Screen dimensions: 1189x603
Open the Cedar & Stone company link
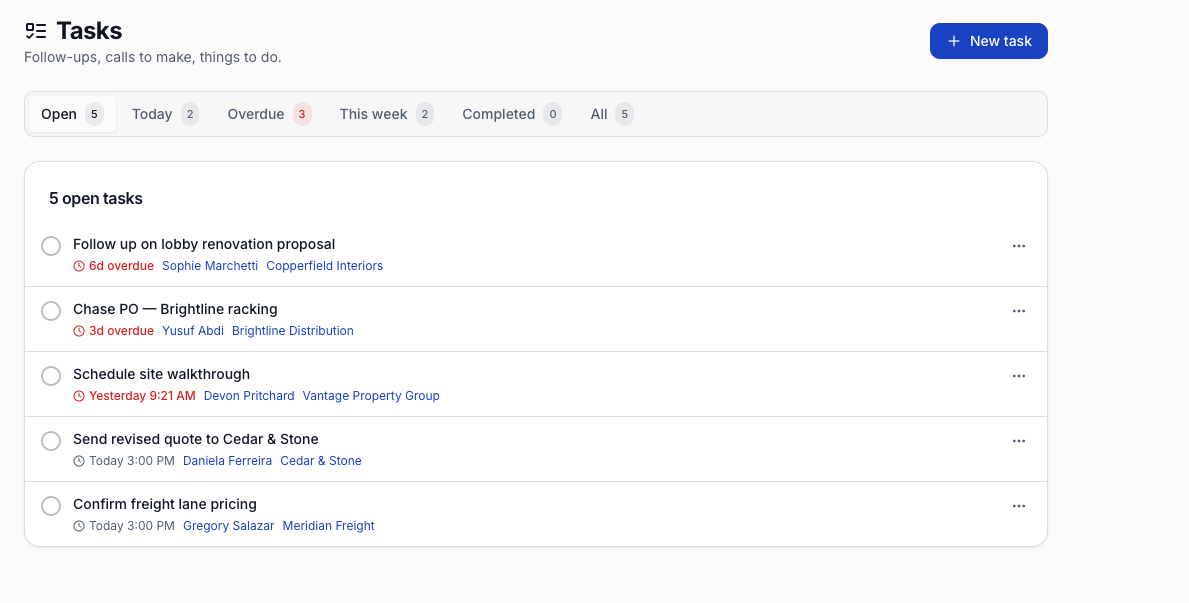321,461
